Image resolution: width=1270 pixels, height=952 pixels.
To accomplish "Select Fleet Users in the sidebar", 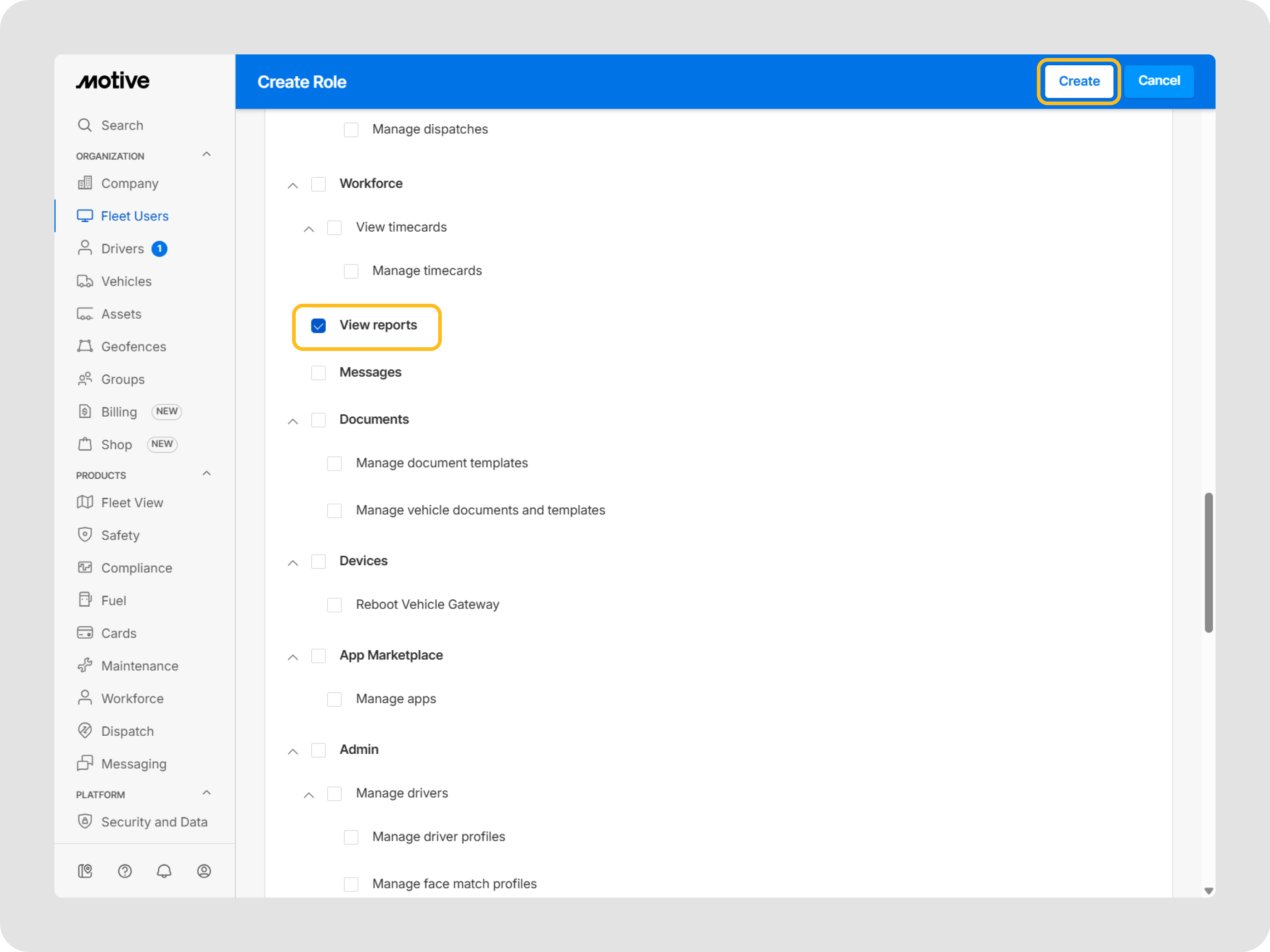I will pos(134,216).
